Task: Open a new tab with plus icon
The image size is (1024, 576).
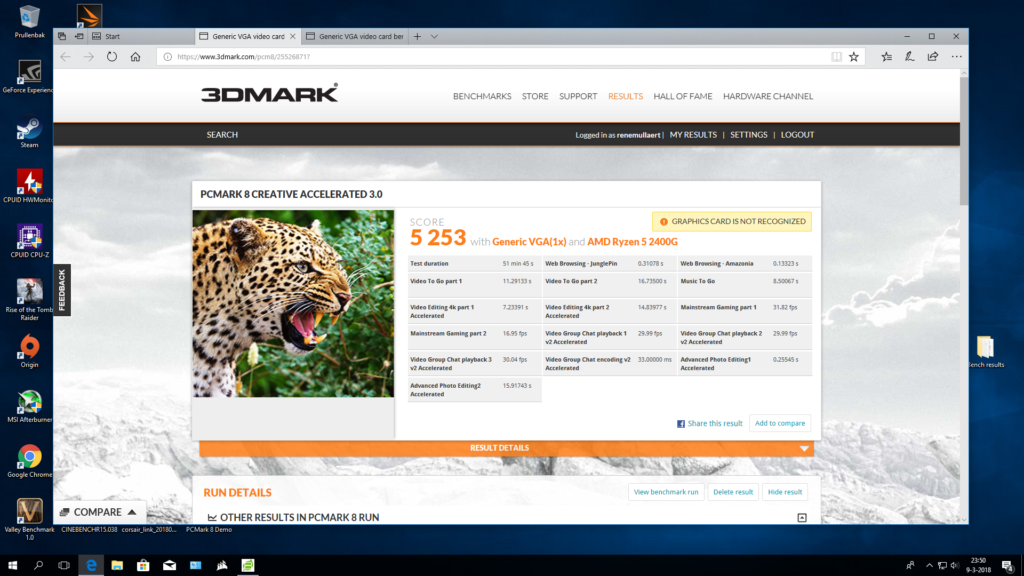Action: (417, 37)
